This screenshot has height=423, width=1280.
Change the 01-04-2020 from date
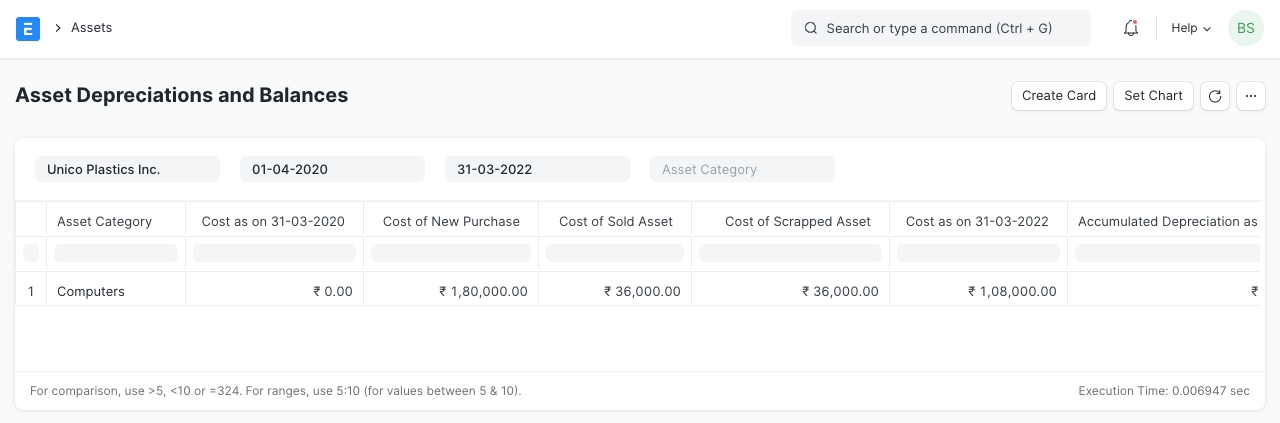click(x=332, y=169)
